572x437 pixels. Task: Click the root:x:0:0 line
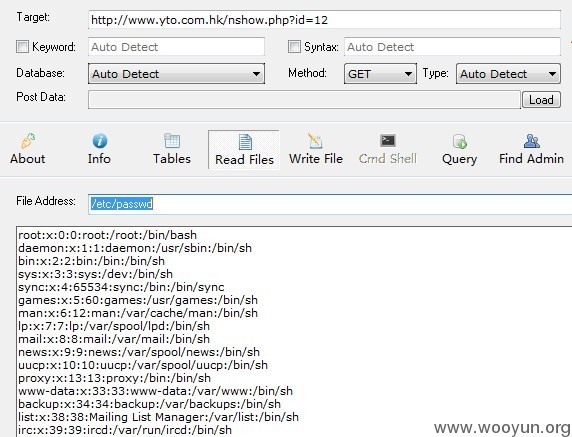click(108, 235)
